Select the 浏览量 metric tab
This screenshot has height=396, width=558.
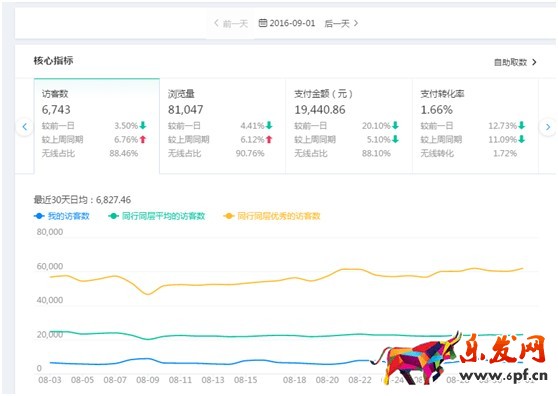click(x=223, y=126)
